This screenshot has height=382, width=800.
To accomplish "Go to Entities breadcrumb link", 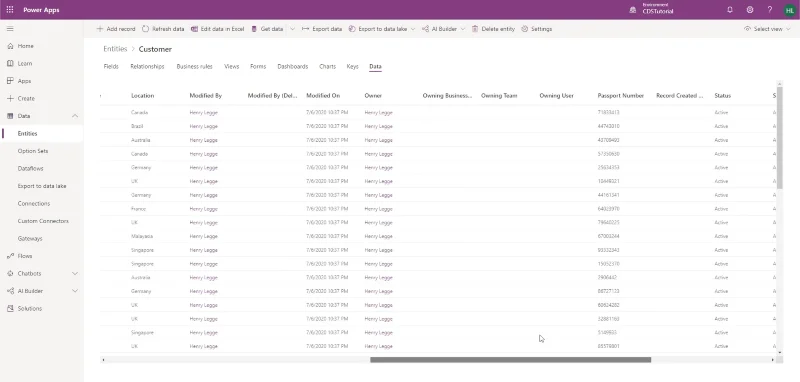I will [115, 49].
